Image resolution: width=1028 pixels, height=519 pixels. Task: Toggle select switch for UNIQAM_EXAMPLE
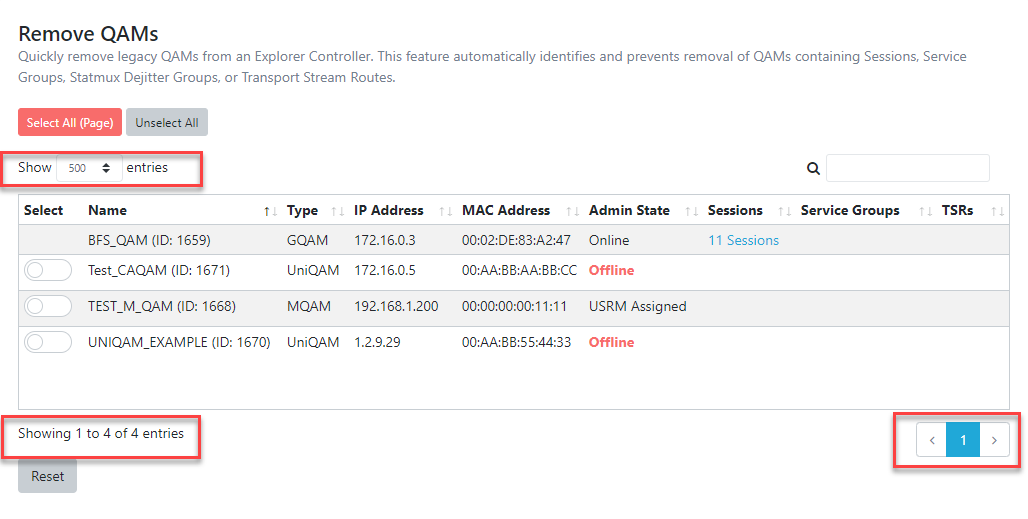pos(48,342)
